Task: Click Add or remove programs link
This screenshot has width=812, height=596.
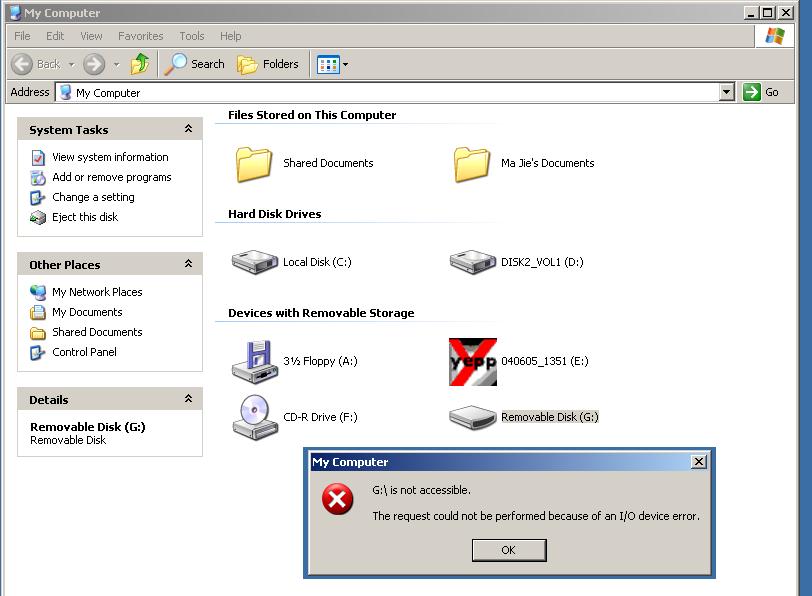Action: (x=112, y=177)
